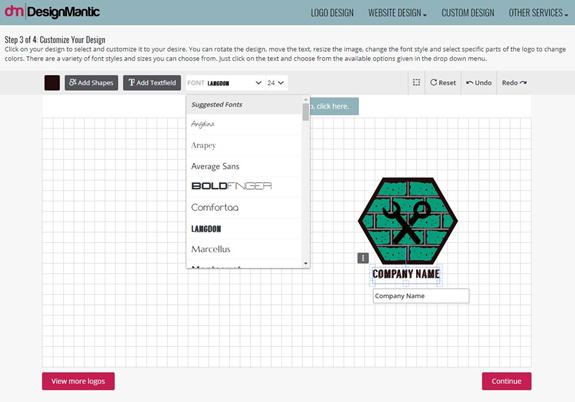575x402 pixels.
Task: Click the gray options icon beside the logo
Action: pyautogui.click(x=363, y=258)
